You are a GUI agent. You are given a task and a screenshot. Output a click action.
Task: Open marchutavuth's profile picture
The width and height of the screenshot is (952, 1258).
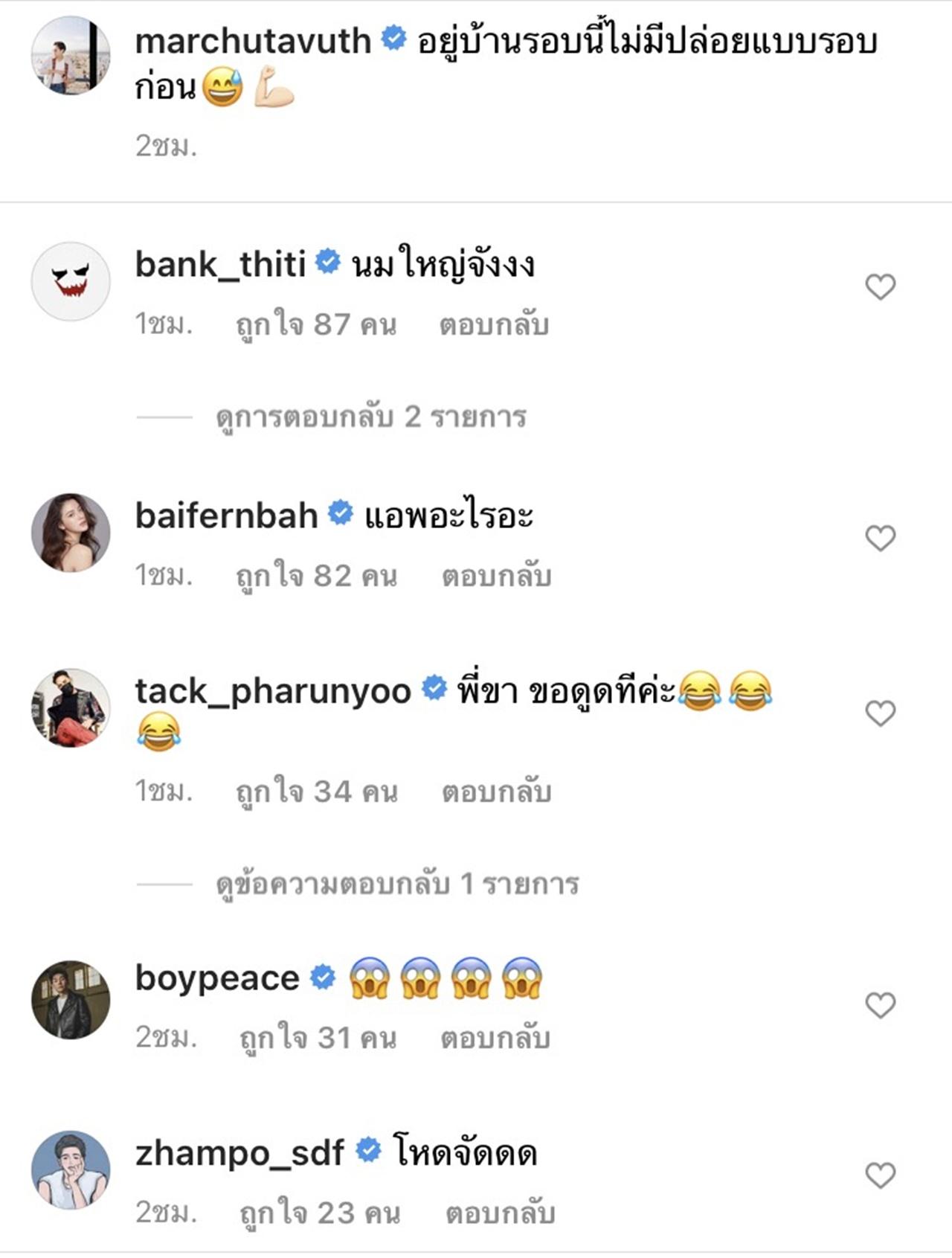[71, 56]
